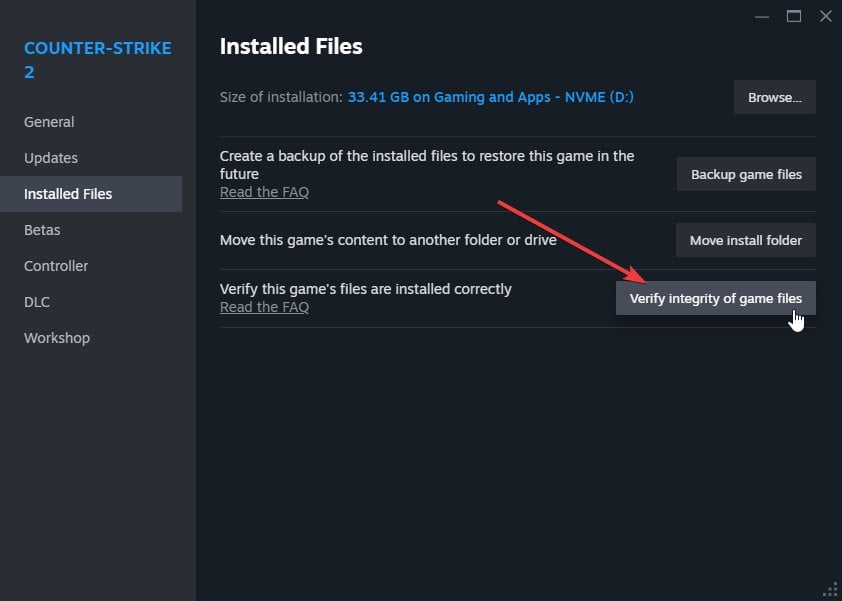
Task: Click the 'Size of installation:' label
Action: pyautogui.click(x=281, y=97)
